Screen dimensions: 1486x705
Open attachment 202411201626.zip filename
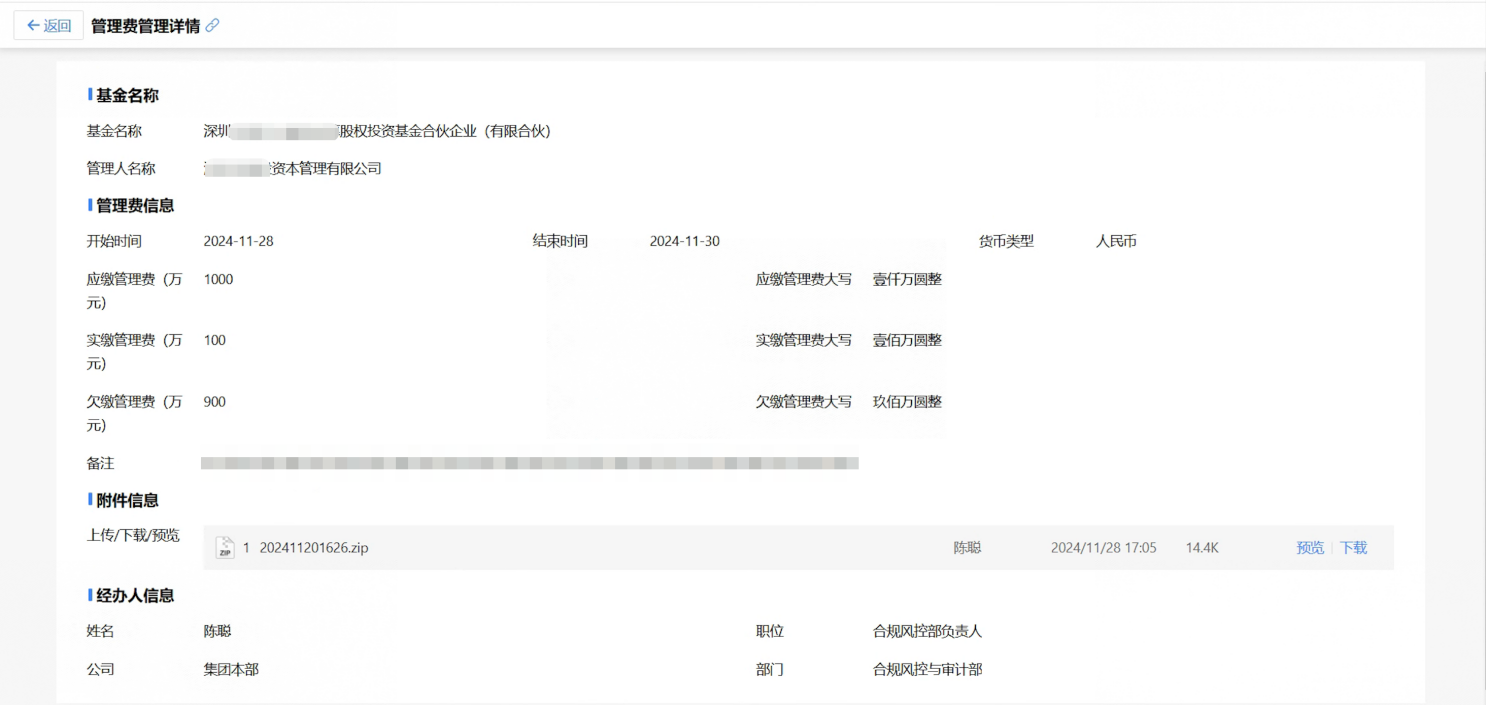[314, 548]
